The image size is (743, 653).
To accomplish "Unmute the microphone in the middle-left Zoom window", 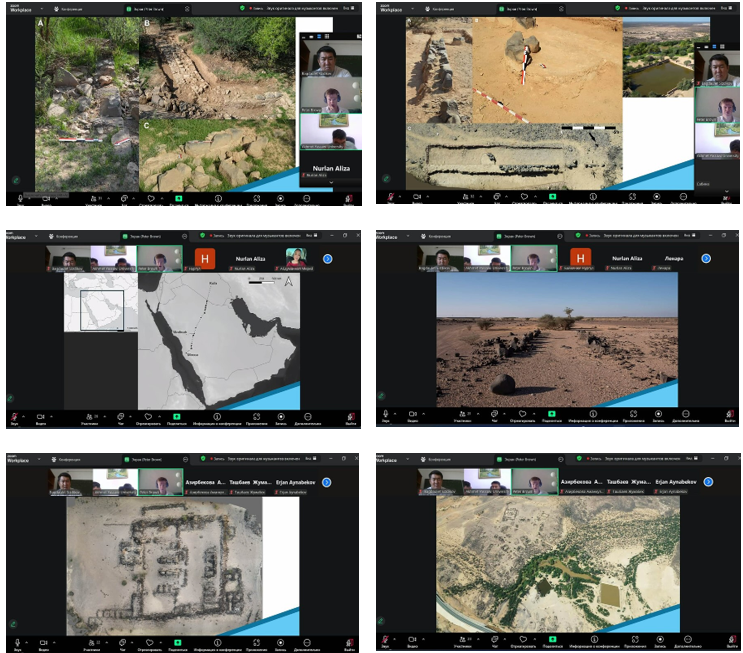I will click(x=14, y=416).
